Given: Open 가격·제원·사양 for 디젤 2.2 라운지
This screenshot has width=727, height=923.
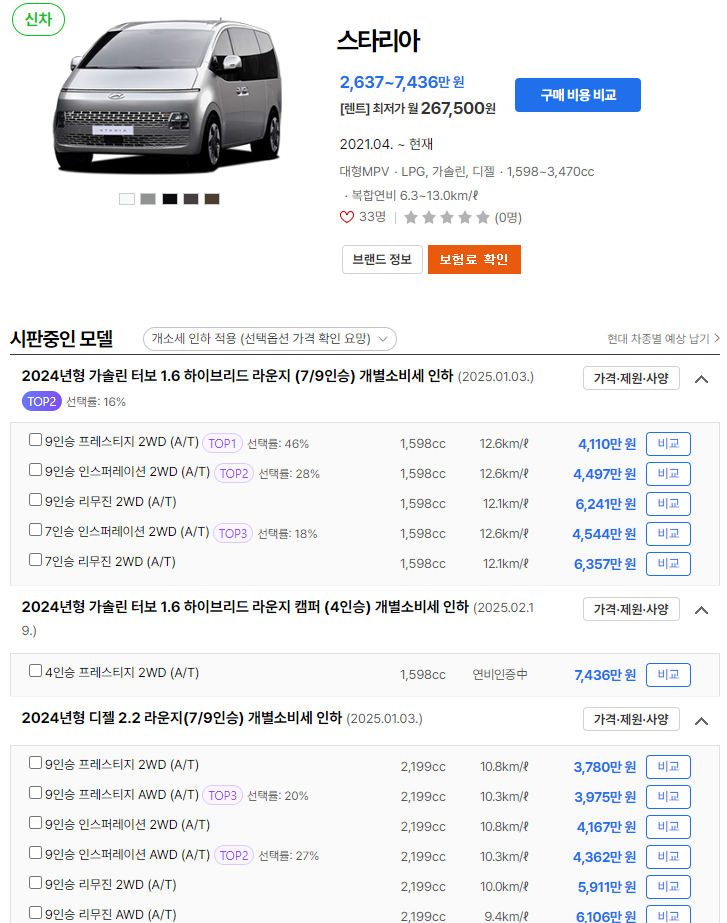Looking at the screenshot, I should 631,719.
